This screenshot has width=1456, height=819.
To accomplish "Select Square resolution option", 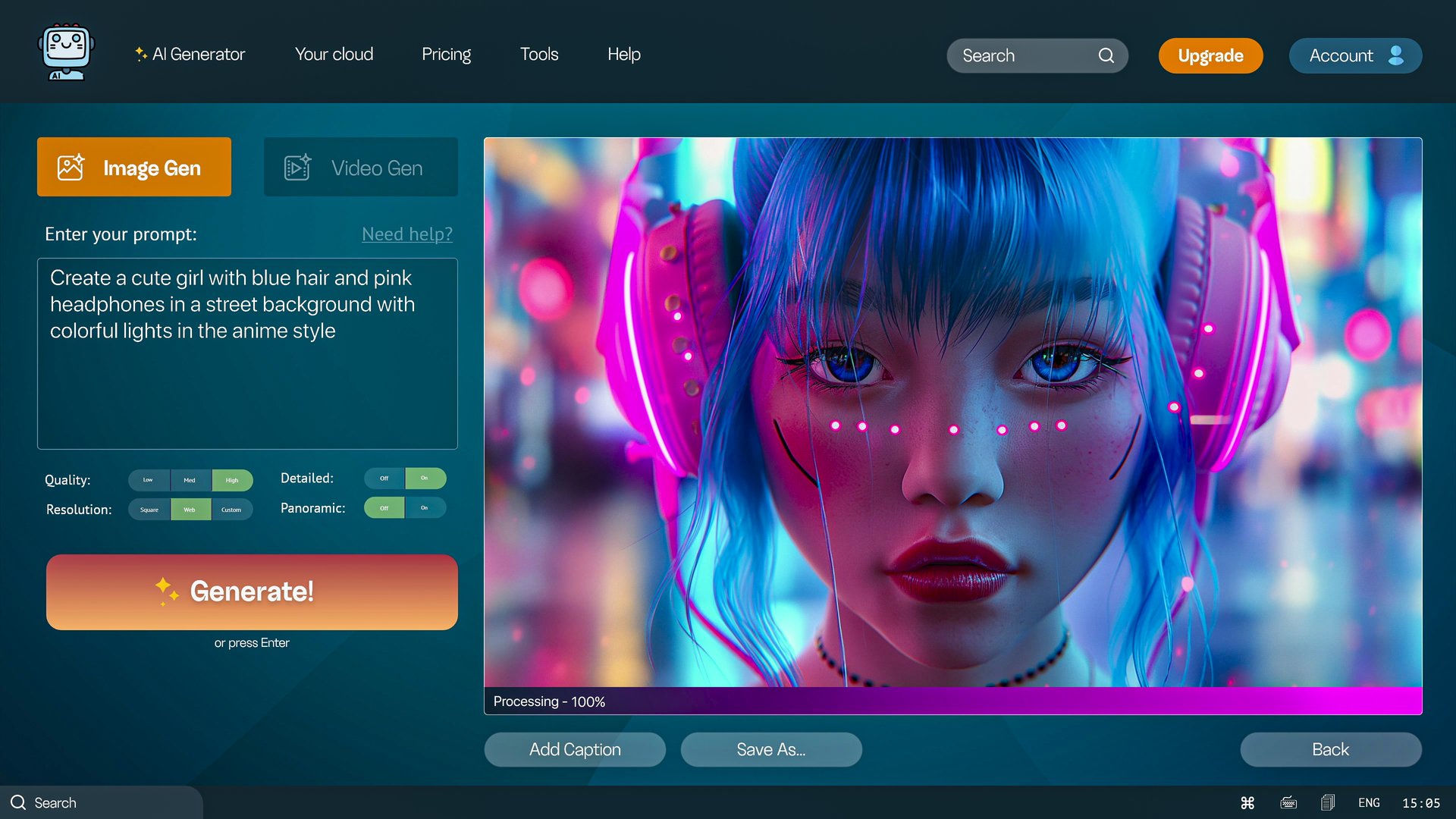I will (149, 510).
